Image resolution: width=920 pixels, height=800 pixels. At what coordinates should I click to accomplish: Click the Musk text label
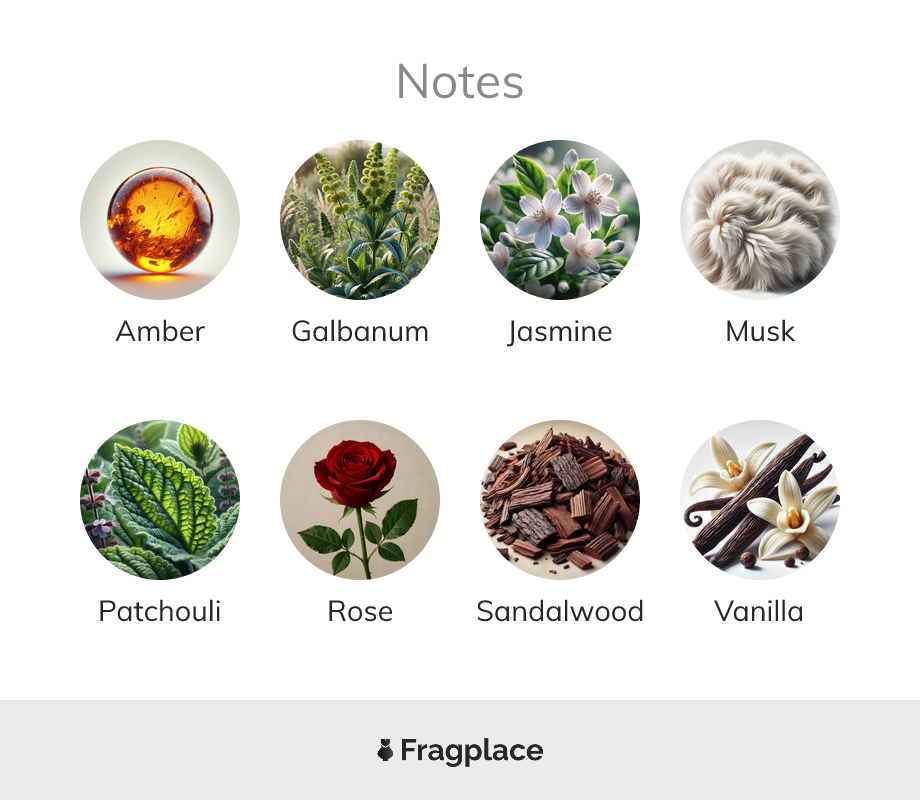[x=760, y=331]
